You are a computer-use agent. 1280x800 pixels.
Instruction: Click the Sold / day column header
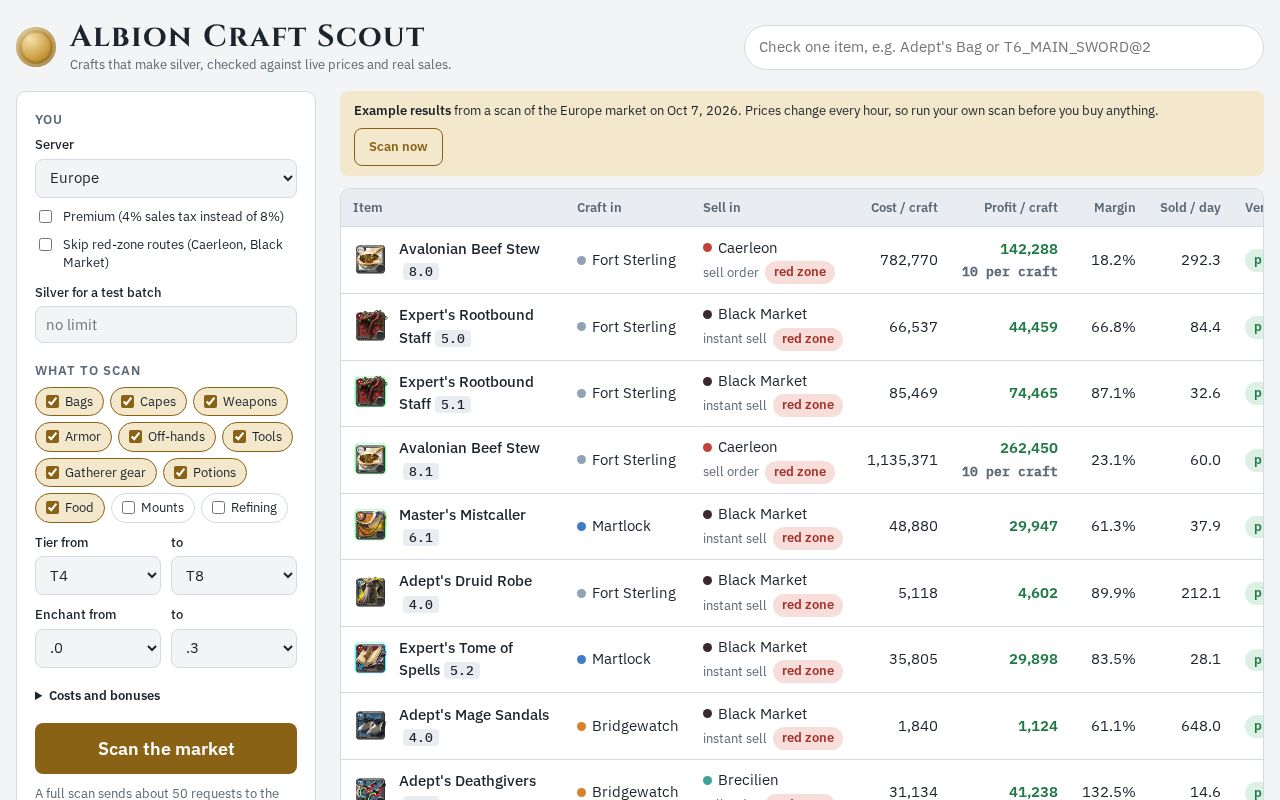1190,208
